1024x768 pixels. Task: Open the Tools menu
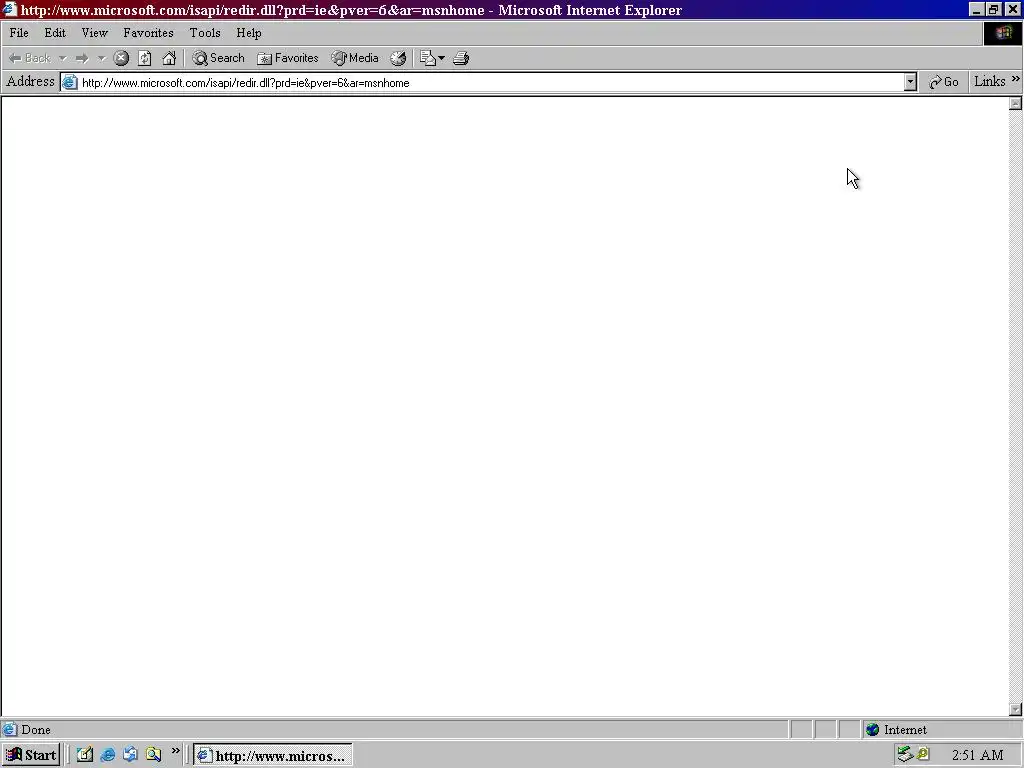point(205,33)
